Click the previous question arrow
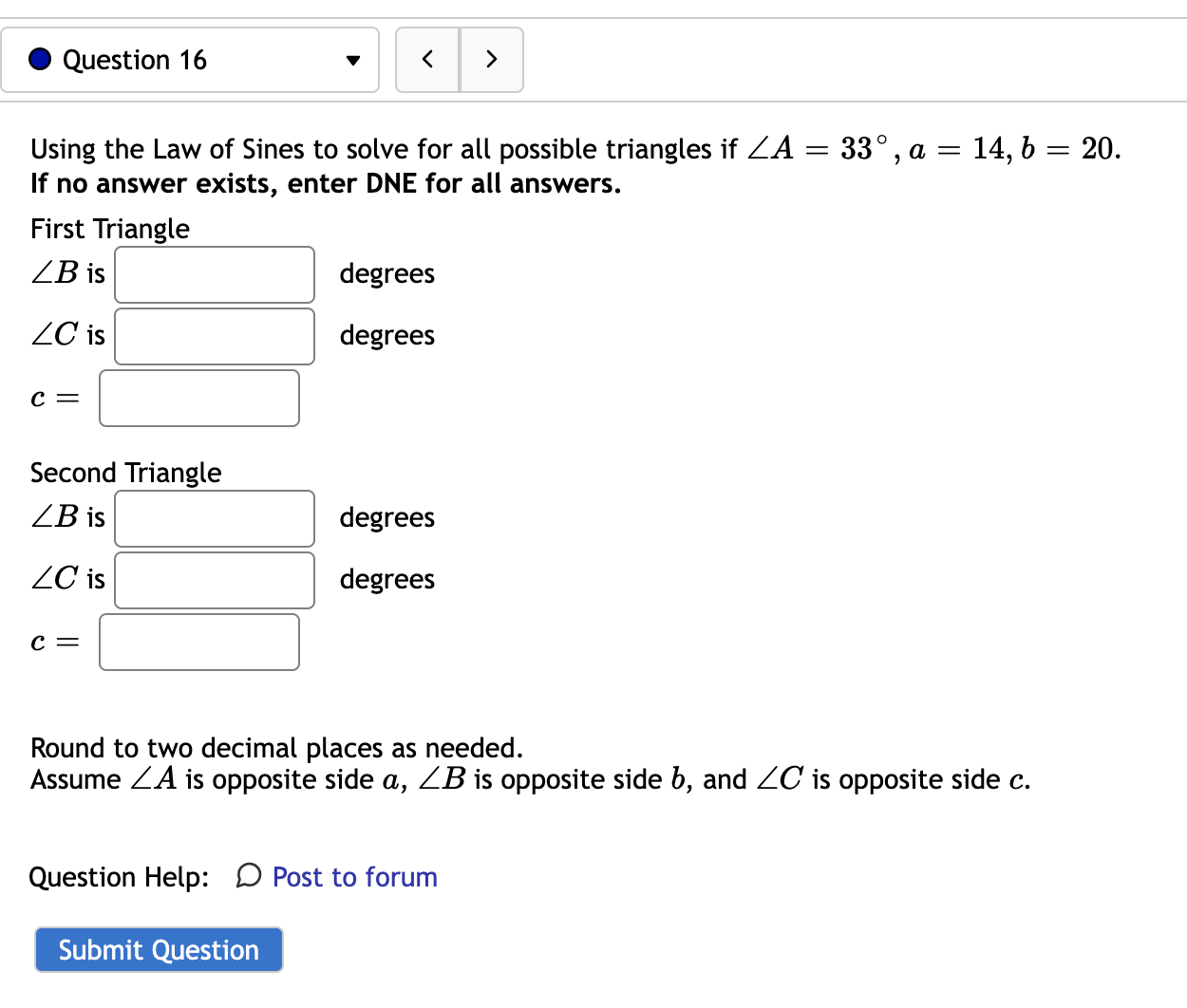The height and width of the screenshot is (1008, 1187). [427, 59]
